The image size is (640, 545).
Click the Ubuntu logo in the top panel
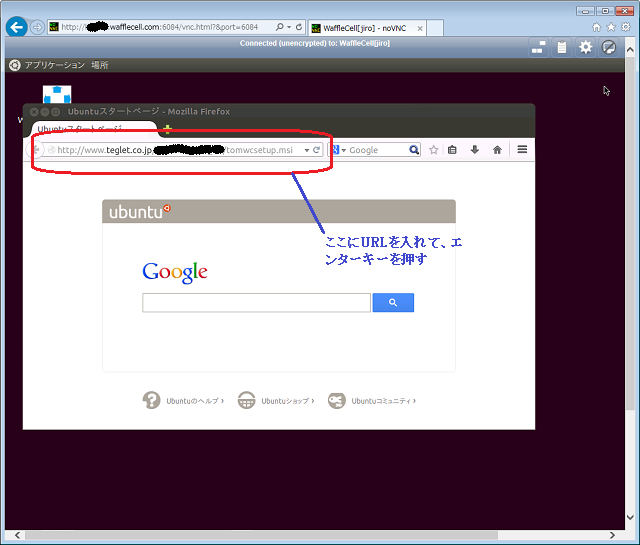(15, 65)
